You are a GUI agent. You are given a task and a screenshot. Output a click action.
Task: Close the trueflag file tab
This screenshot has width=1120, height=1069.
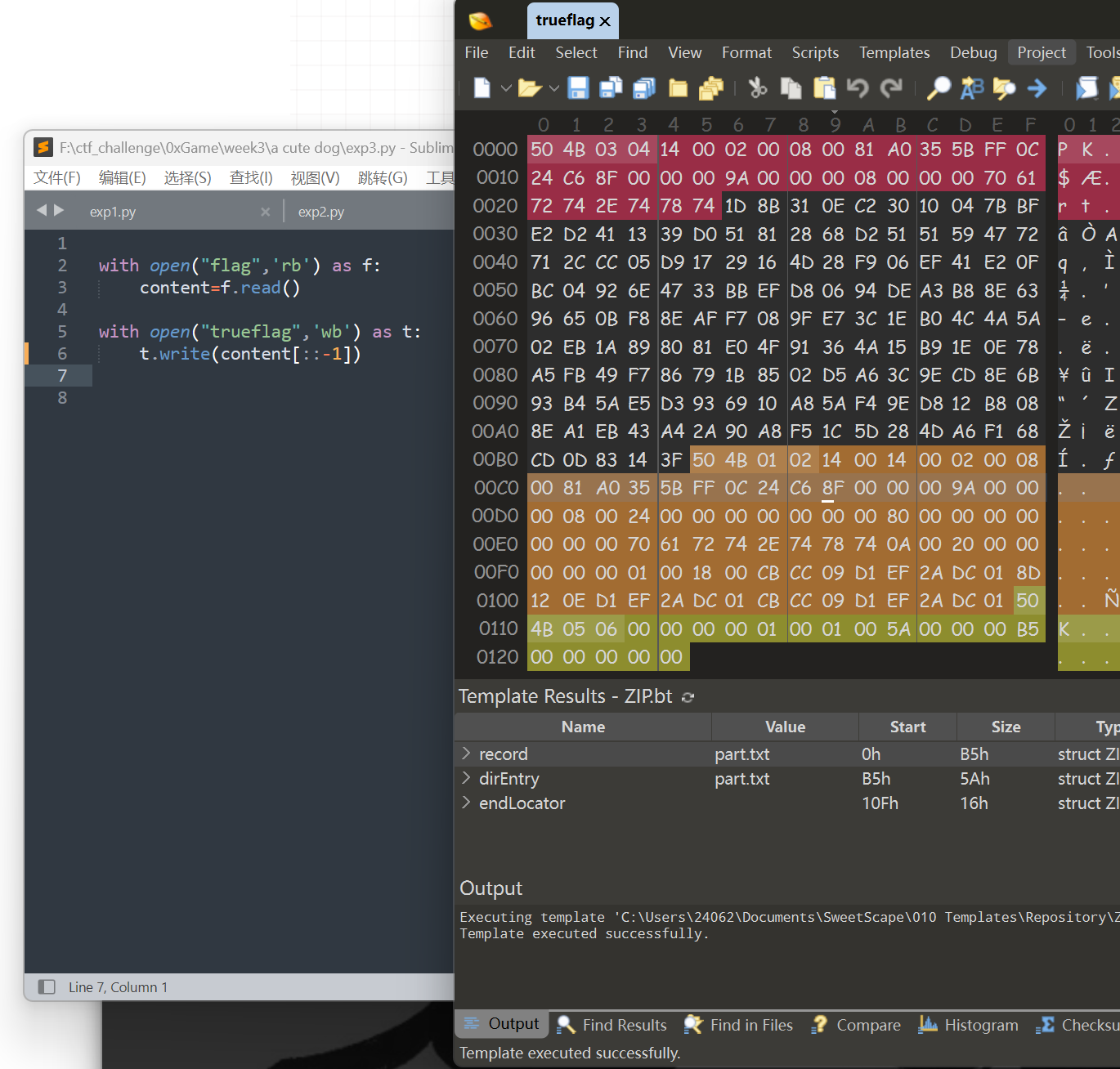[x=605, y=21]
